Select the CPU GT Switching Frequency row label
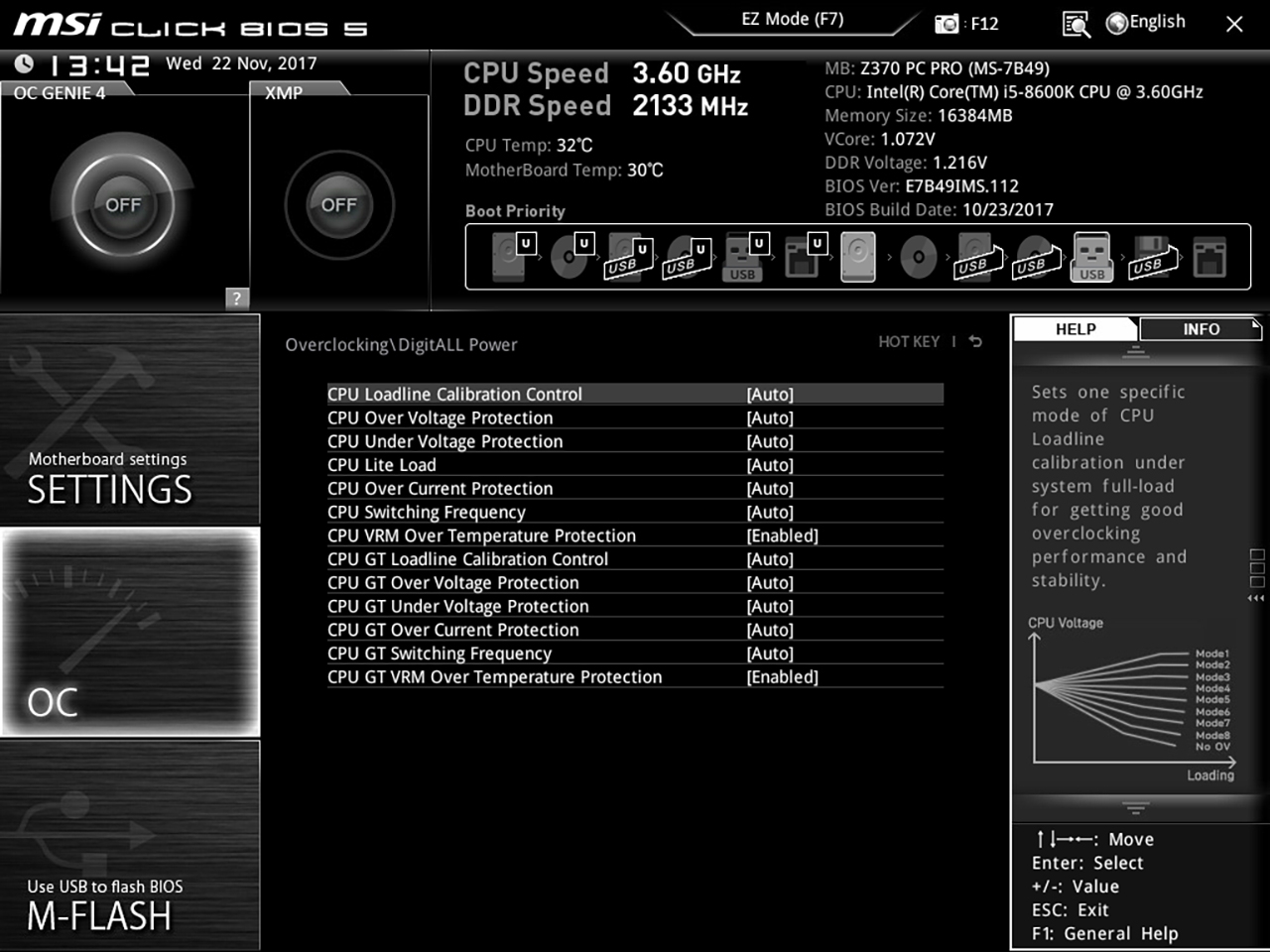Screen dimensions: 1270x952 pos(440,654)
